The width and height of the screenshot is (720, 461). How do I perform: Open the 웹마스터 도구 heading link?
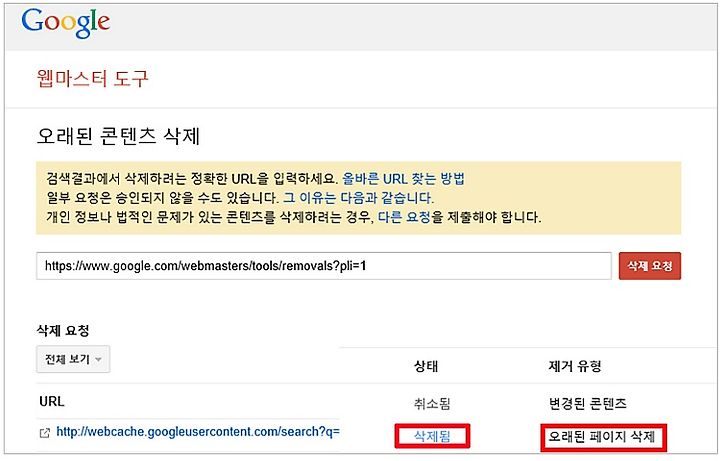(x=92, y=79)
